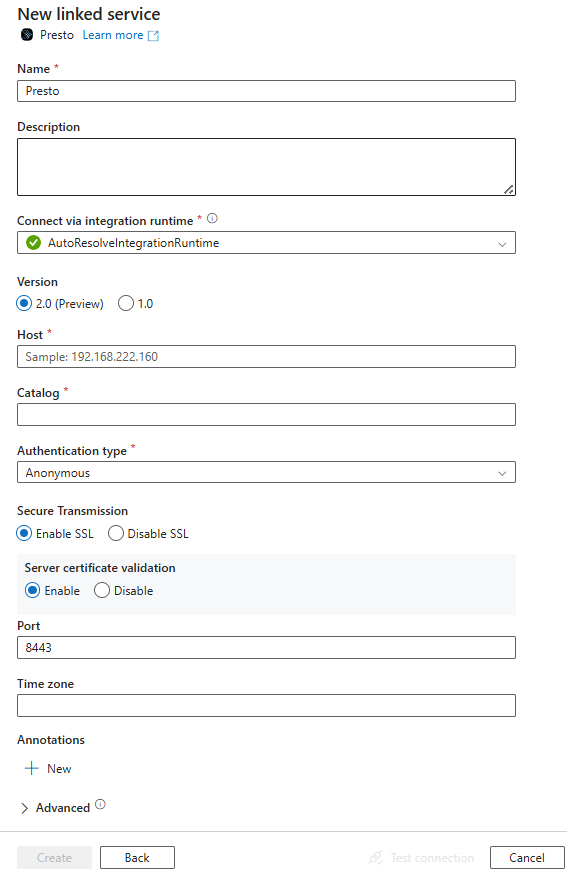Click the Test connection plug icon

pyautogui.click(x=376, y=857)
